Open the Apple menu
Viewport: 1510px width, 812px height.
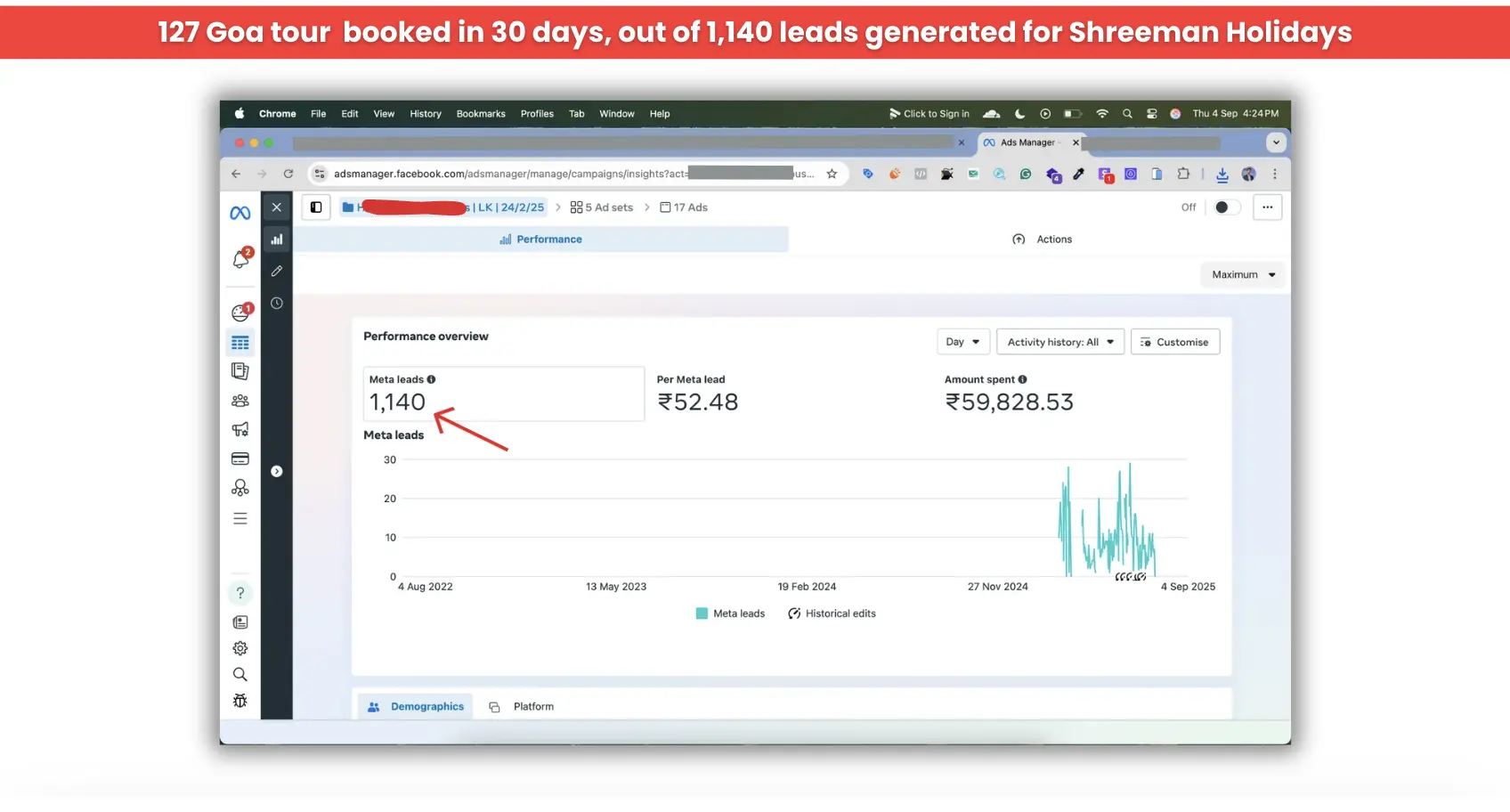click(239, 114)
